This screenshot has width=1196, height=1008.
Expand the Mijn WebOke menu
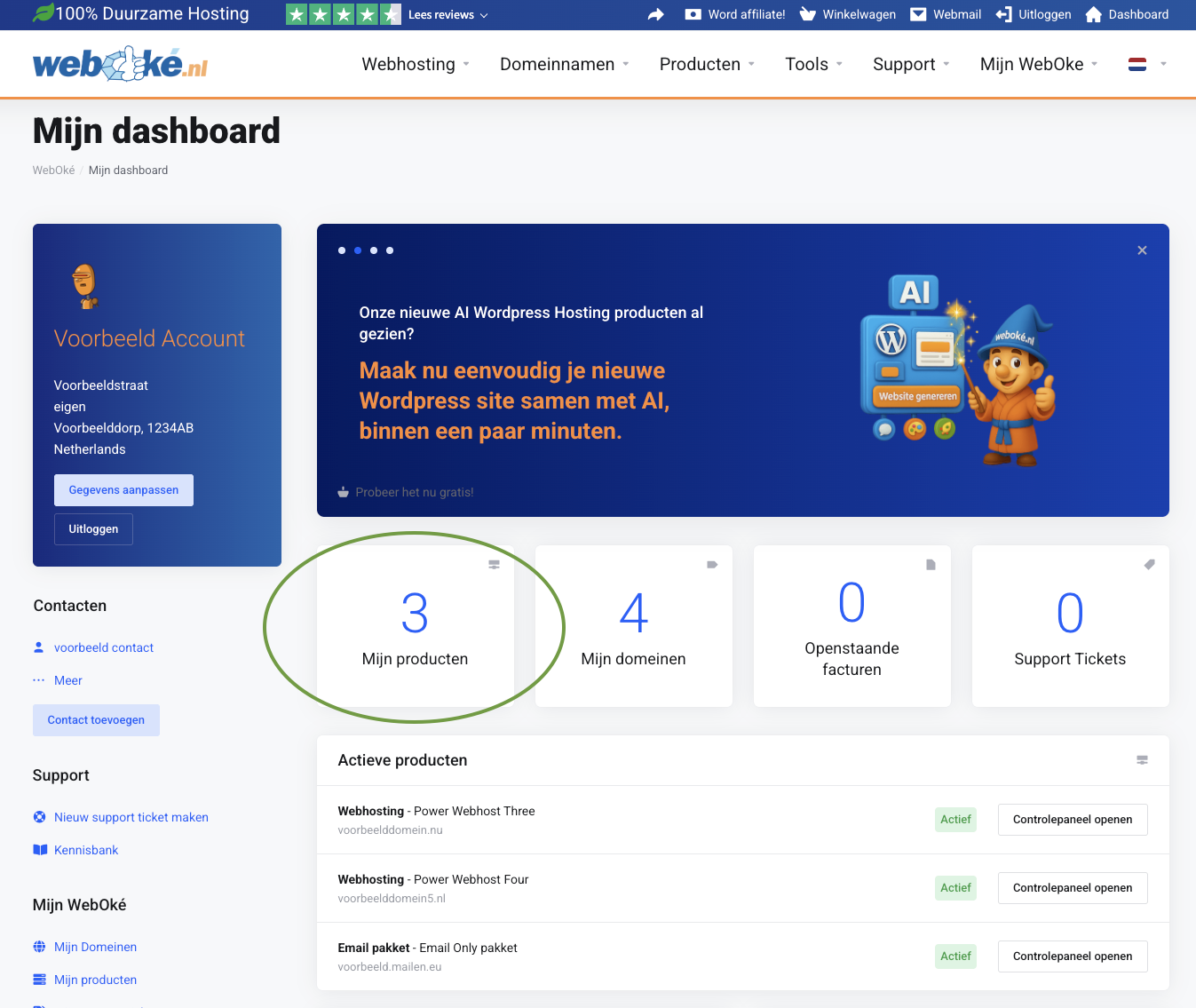[1038, 64]
